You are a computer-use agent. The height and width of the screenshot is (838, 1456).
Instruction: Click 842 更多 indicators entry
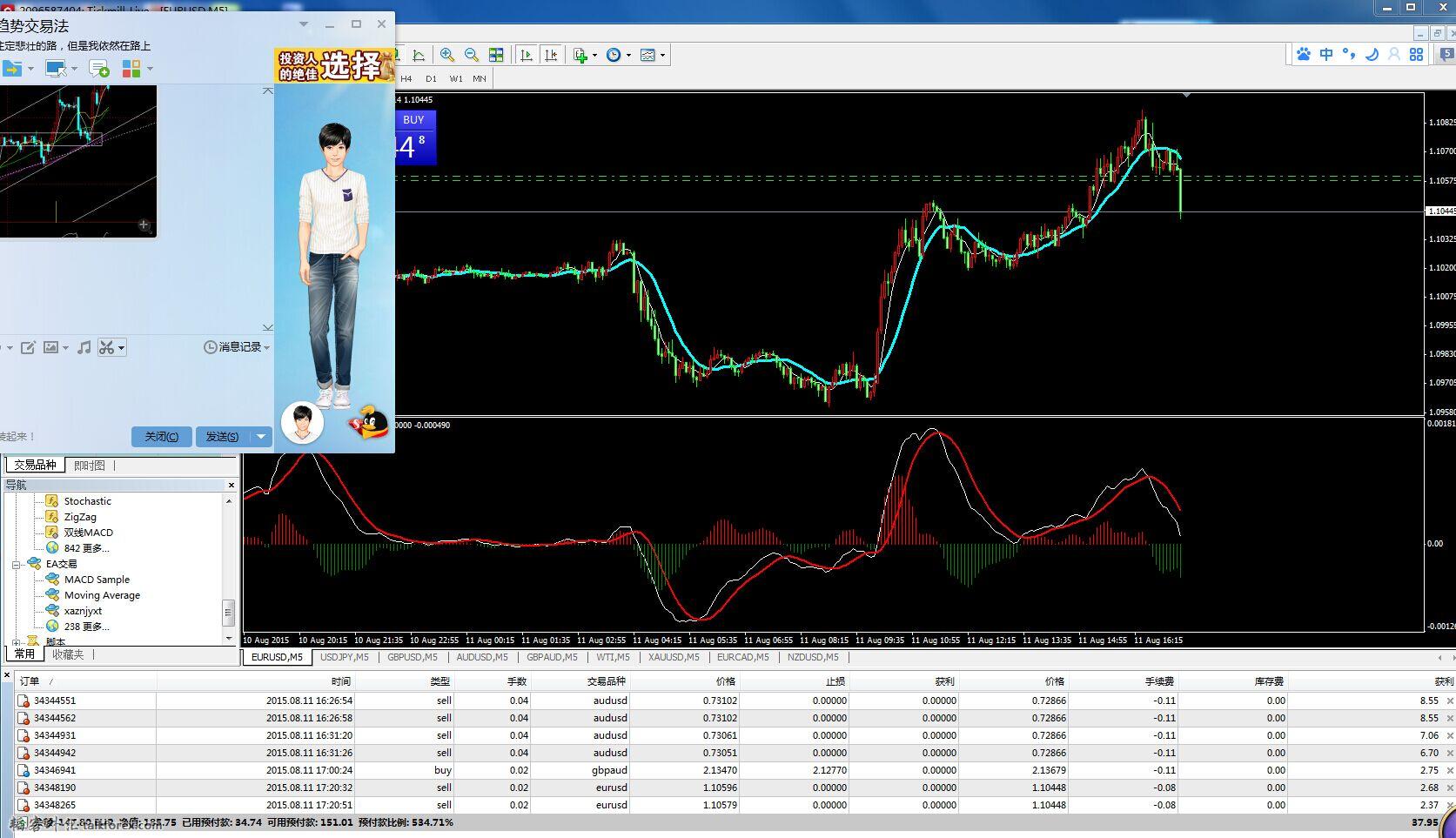86,548
